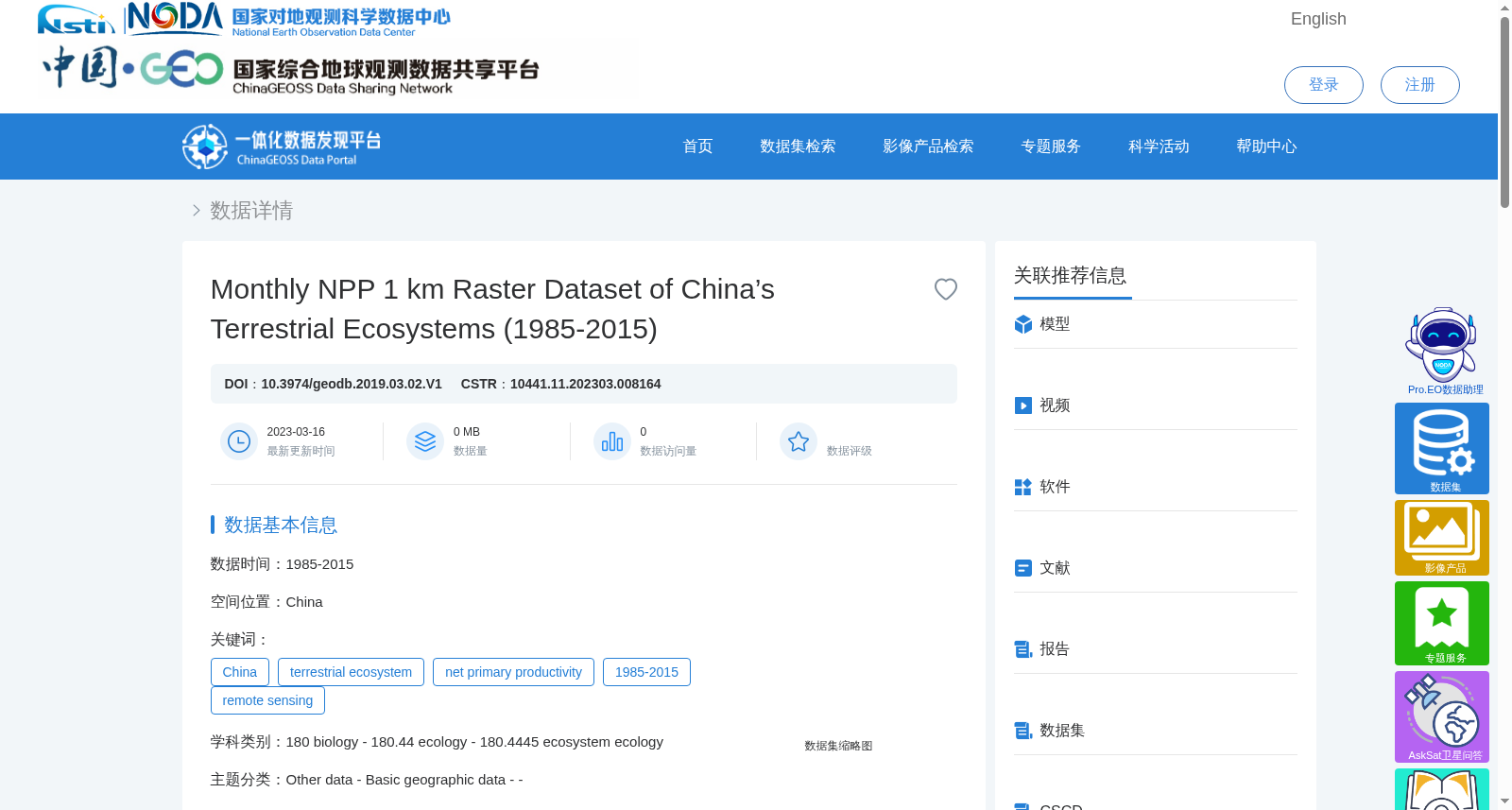Click the clock icon for latest update time
This screenshot has width=1512, height=810.
[239, 441]
